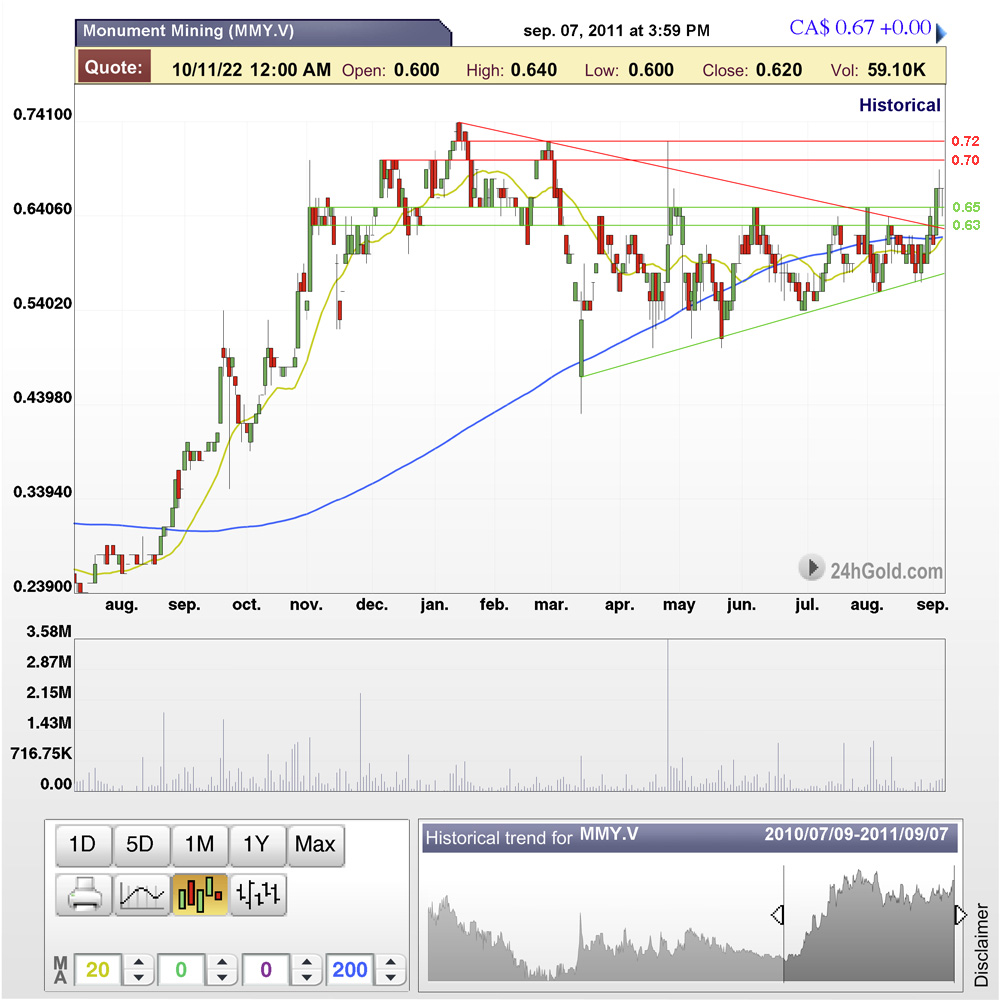Screen dimensions: 1000x1000
Task: Decrease the 200 moving average value
Action: point(391,978)
